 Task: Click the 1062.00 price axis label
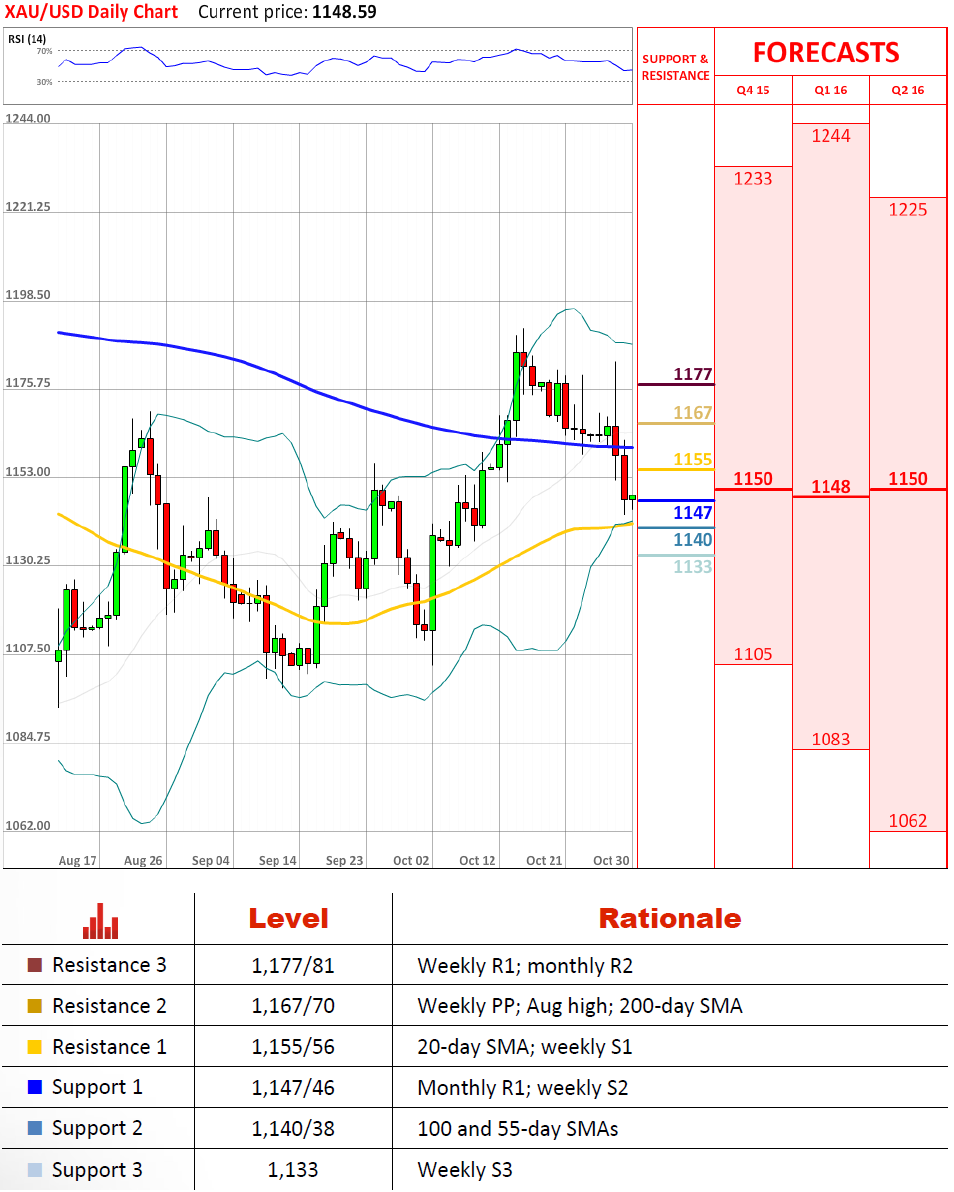coord(28,826)
